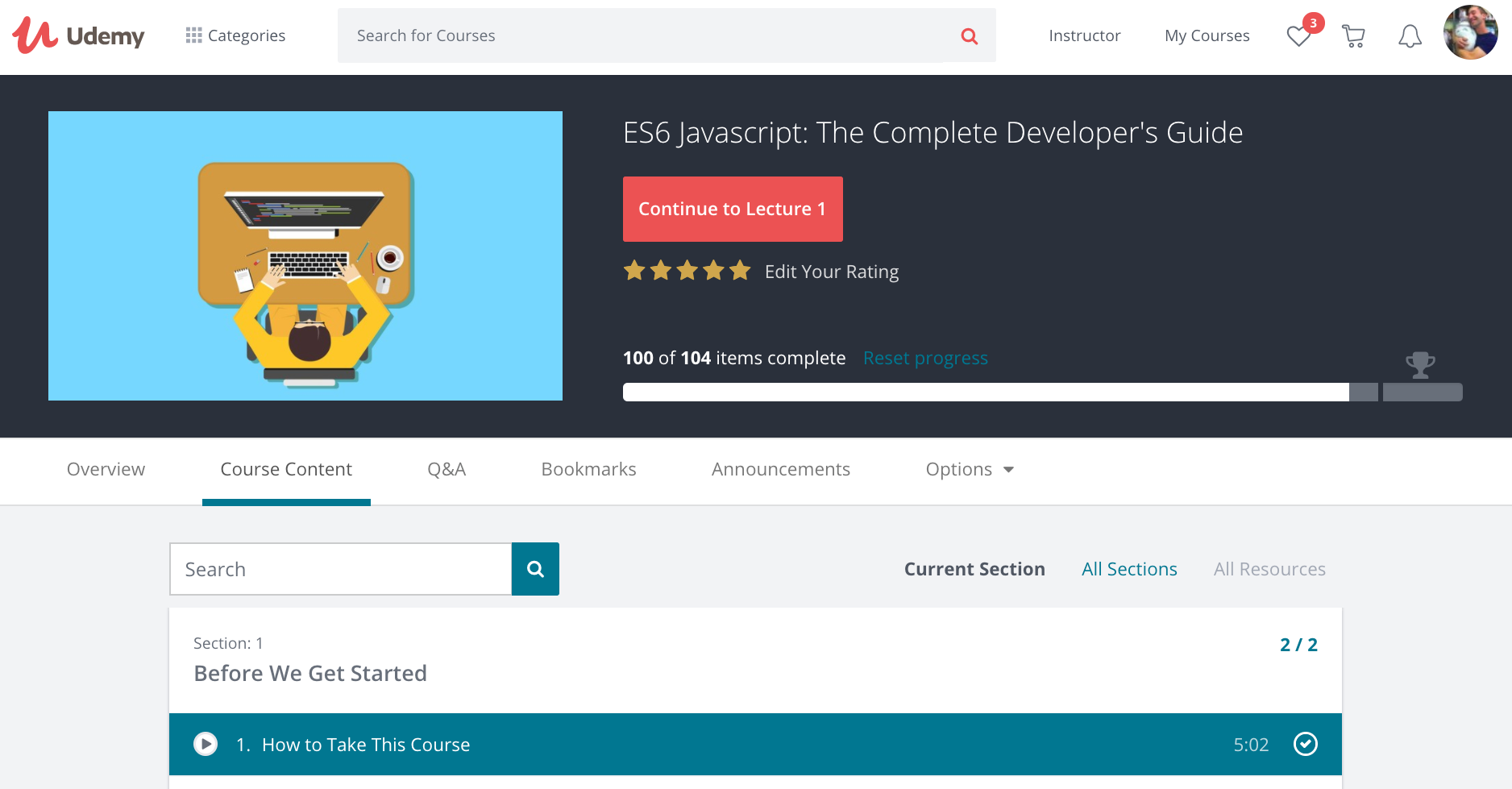
Task: Select the All Sections filter
Action: [1129, 569]
